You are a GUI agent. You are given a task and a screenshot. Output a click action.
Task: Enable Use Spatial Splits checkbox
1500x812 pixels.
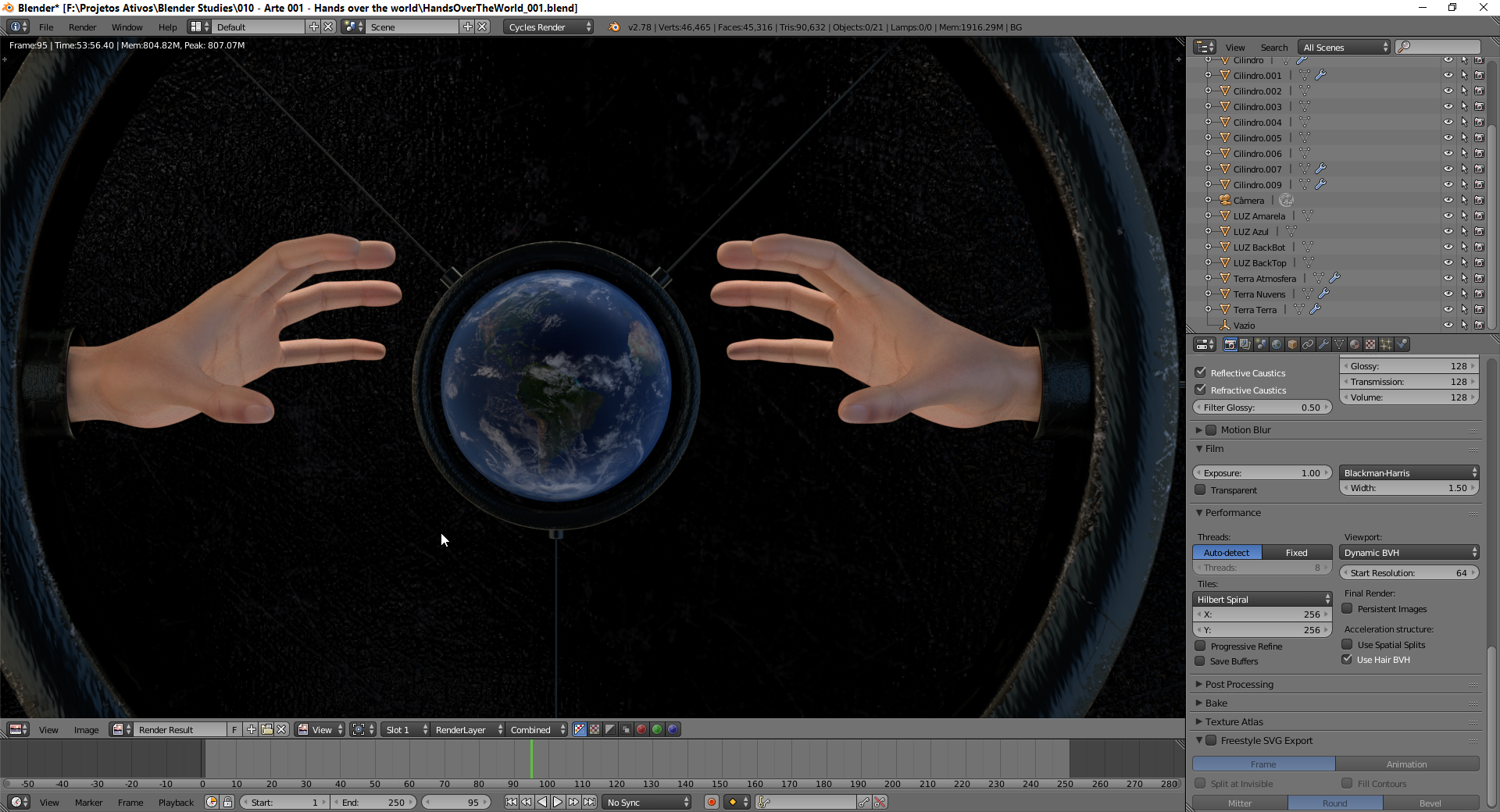[1348, 644]
